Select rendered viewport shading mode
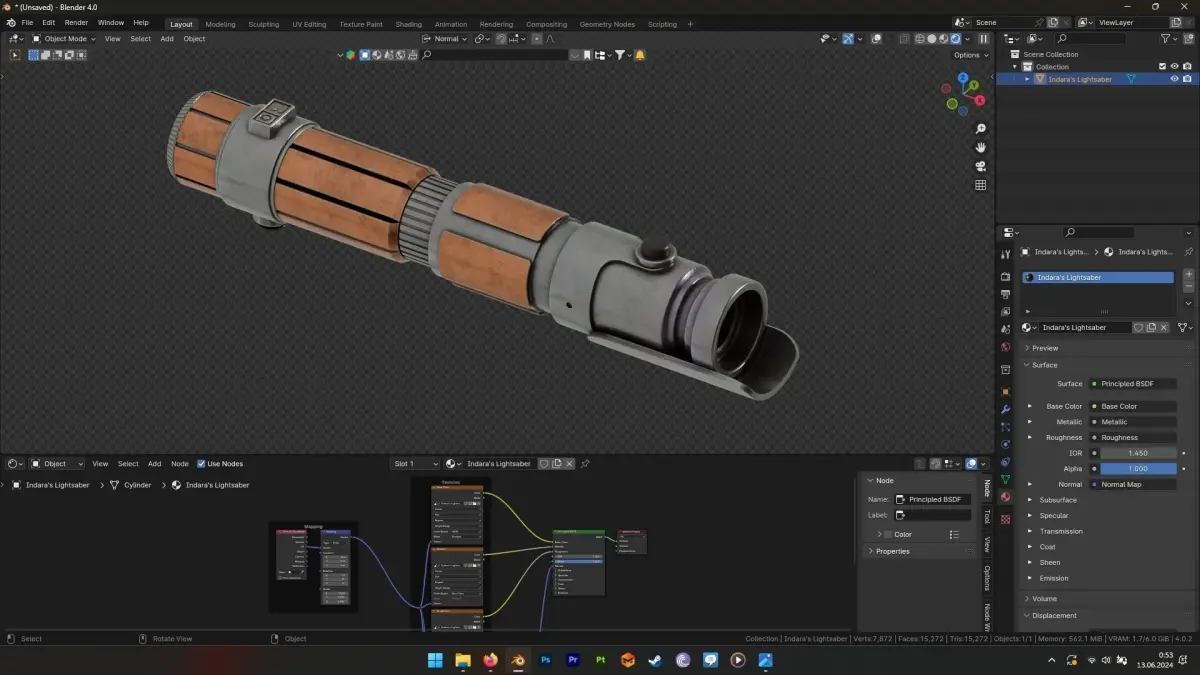The height and width of the screenshot is (675, 1200). click(x=955, y=39)
